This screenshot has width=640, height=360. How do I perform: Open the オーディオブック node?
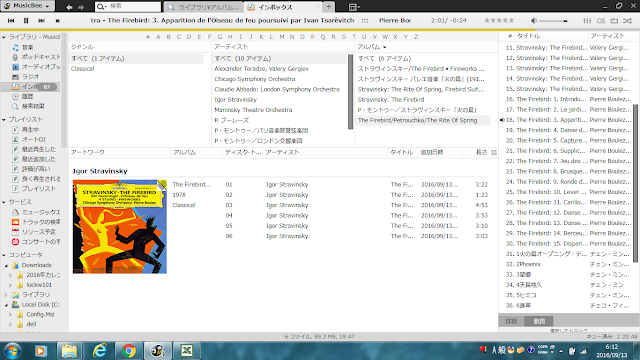click(36, 67)
